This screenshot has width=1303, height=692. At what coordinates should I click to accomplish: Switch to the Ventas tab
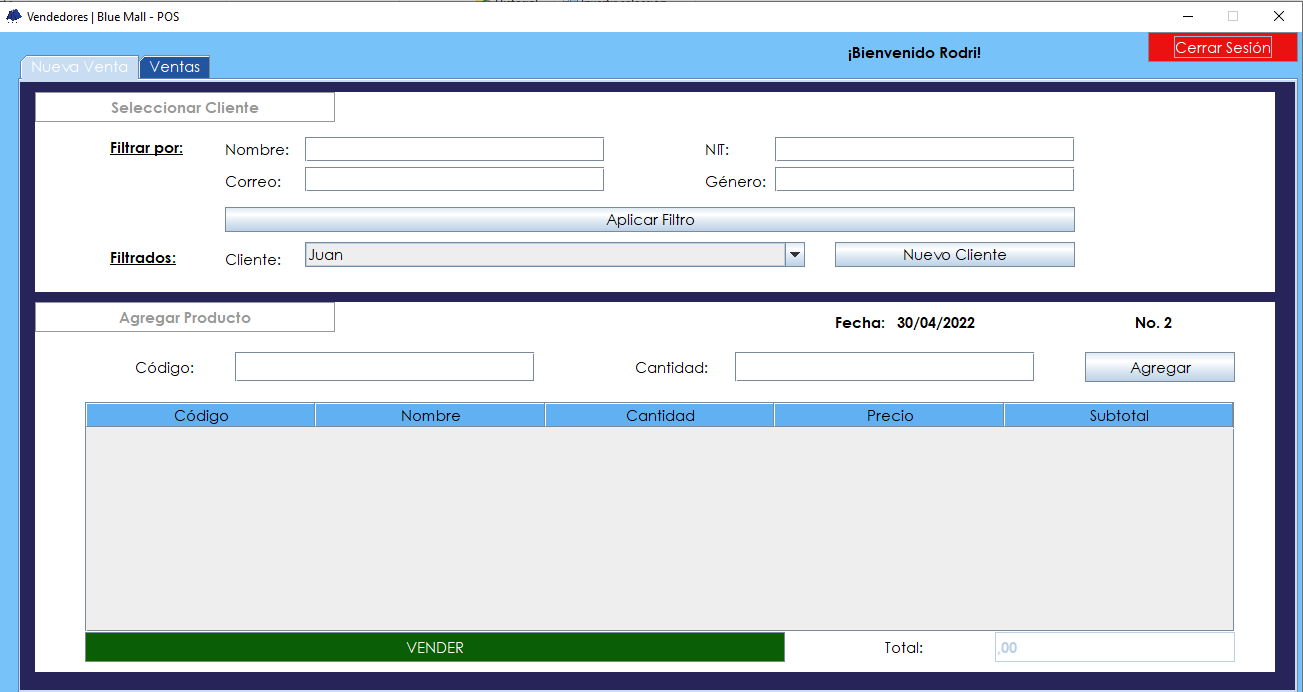(x=175, y=67)
